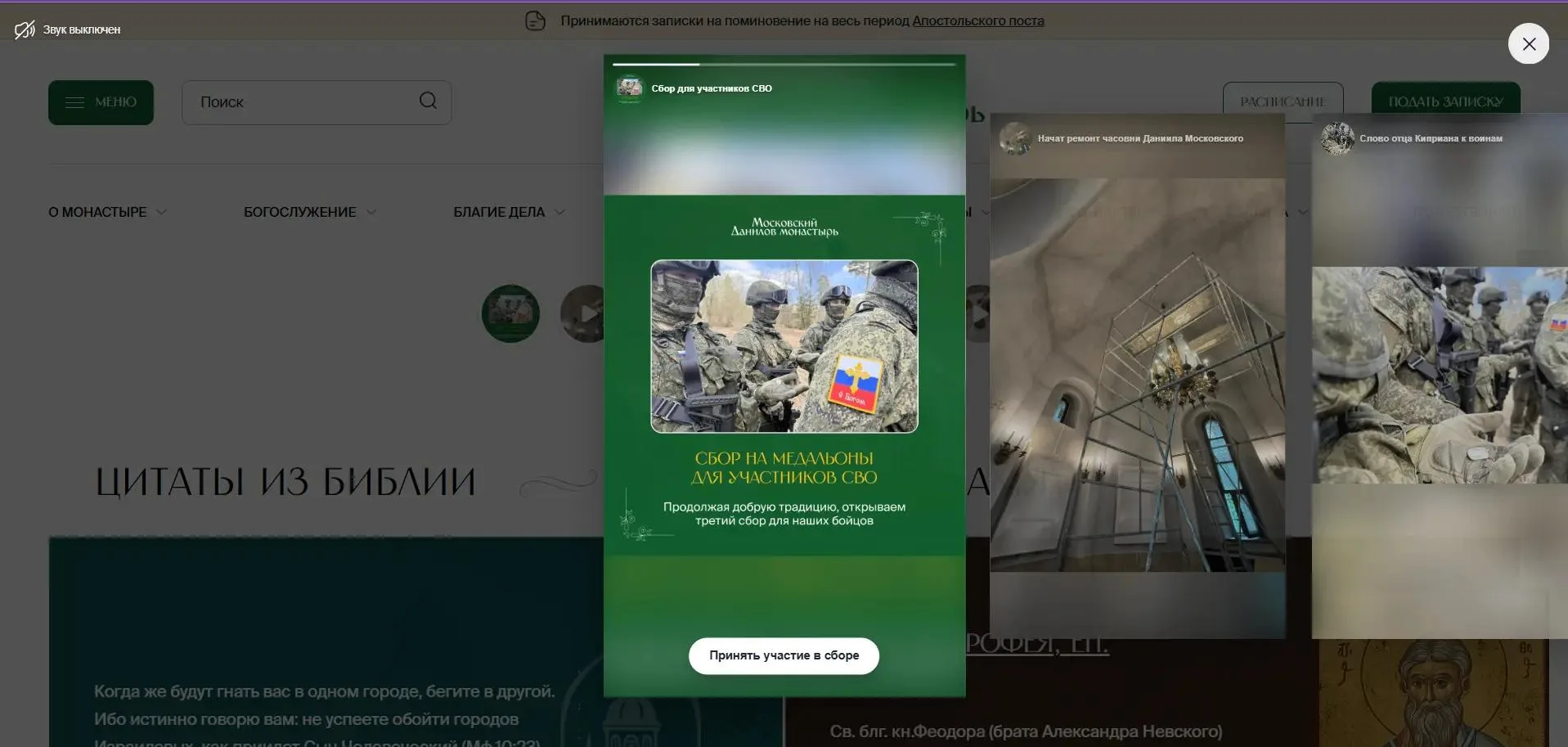Viewport: 1568px width, 747px height.
Task: Open 'Начат ремонт часовни Даниила Московского' story
Action: click(1138, 376)
